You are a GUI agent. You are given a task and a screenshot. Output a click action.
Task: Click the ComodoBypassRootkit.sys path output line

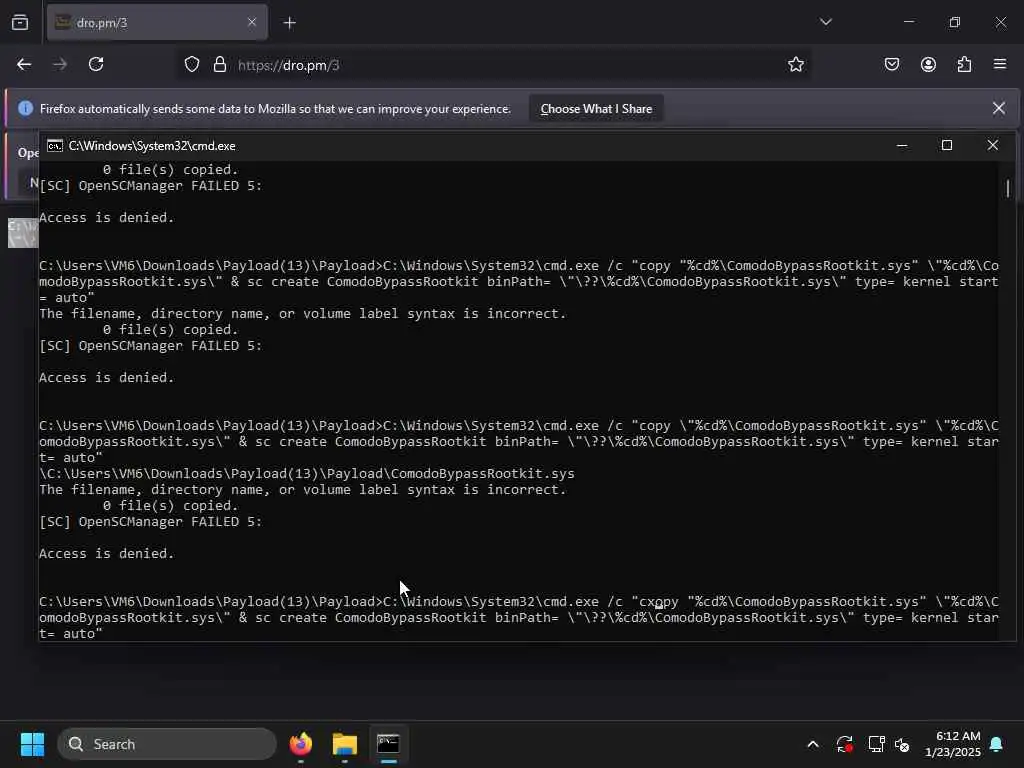pyautogui.click(x=307, y=473)
